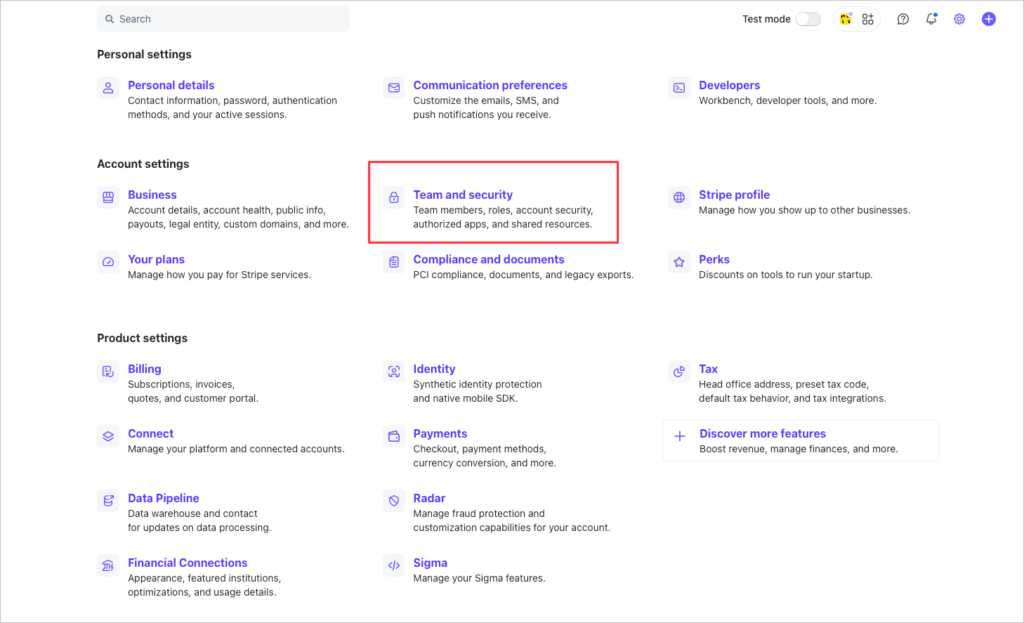The height and width of the screenshot is (623, 1024).
Task: Open the Financial Connections link
Action: (x=187, y=563)
